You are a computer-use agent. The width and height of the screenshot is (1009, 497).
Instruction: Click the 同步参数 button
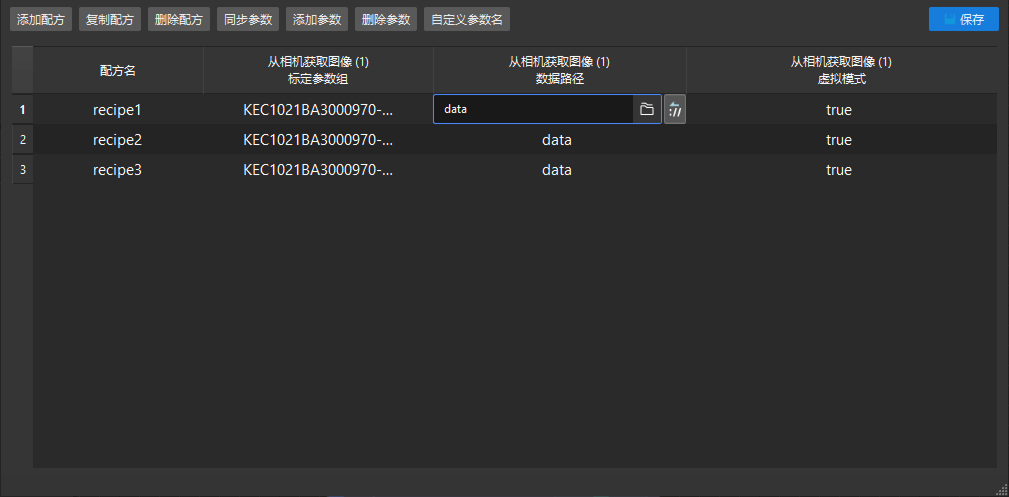click(x=248, y=19)
